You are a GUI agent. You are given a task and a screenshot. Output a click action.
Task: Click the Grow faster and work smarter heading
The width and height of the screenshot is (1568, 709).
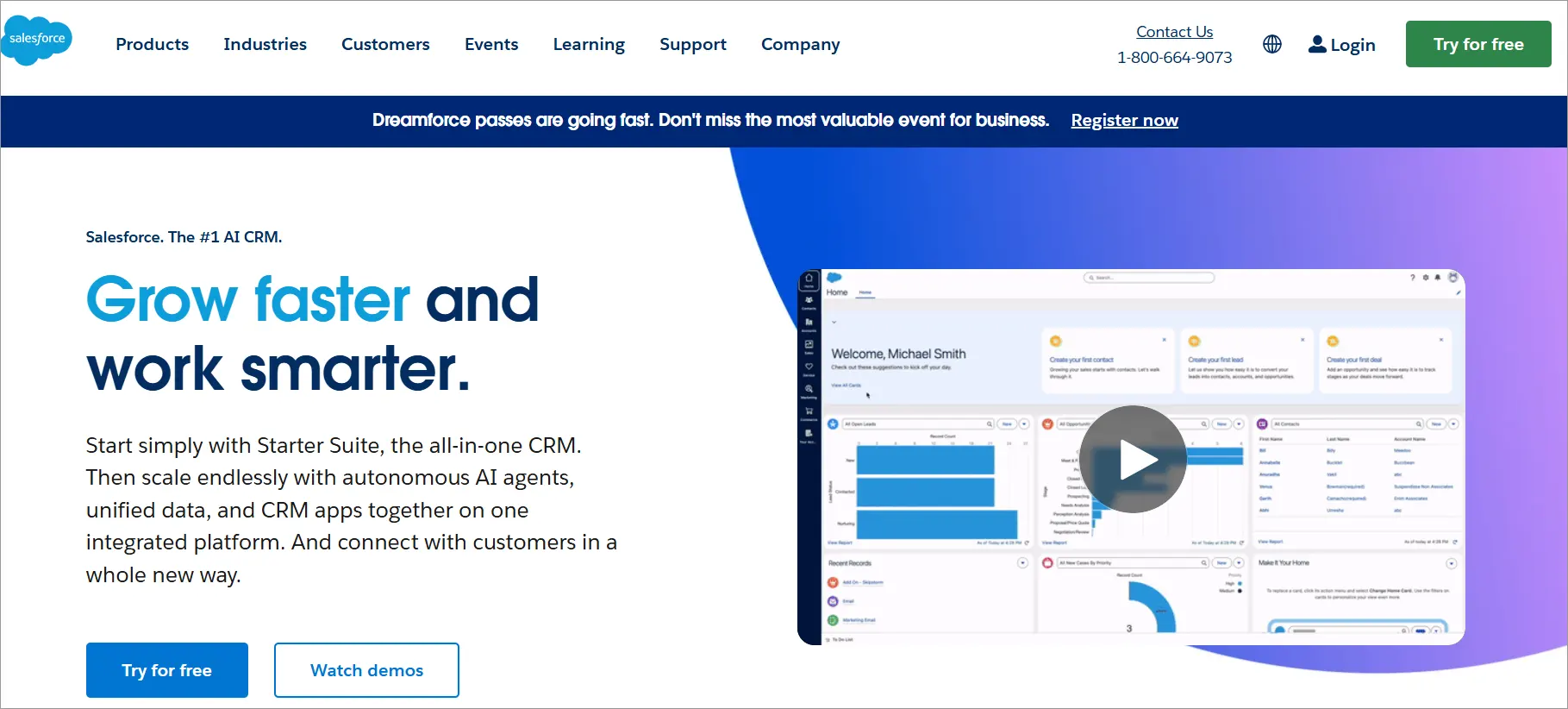pos(312,334)
